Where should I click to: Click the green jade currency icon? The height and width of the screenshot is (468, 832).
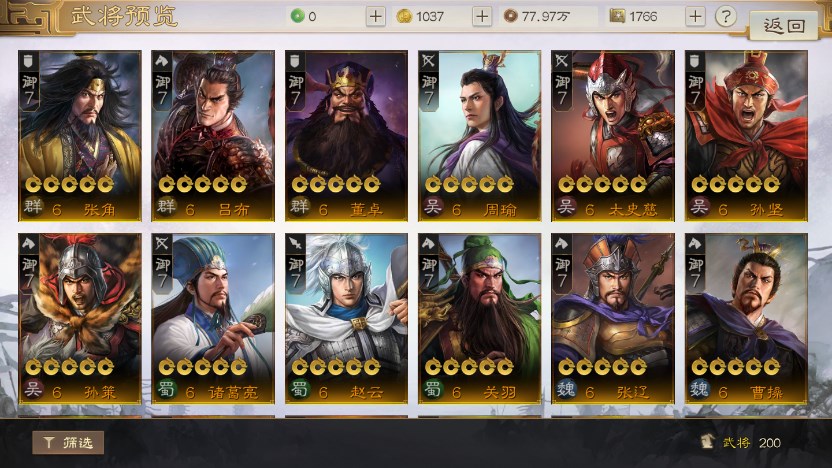click(297, 16)
